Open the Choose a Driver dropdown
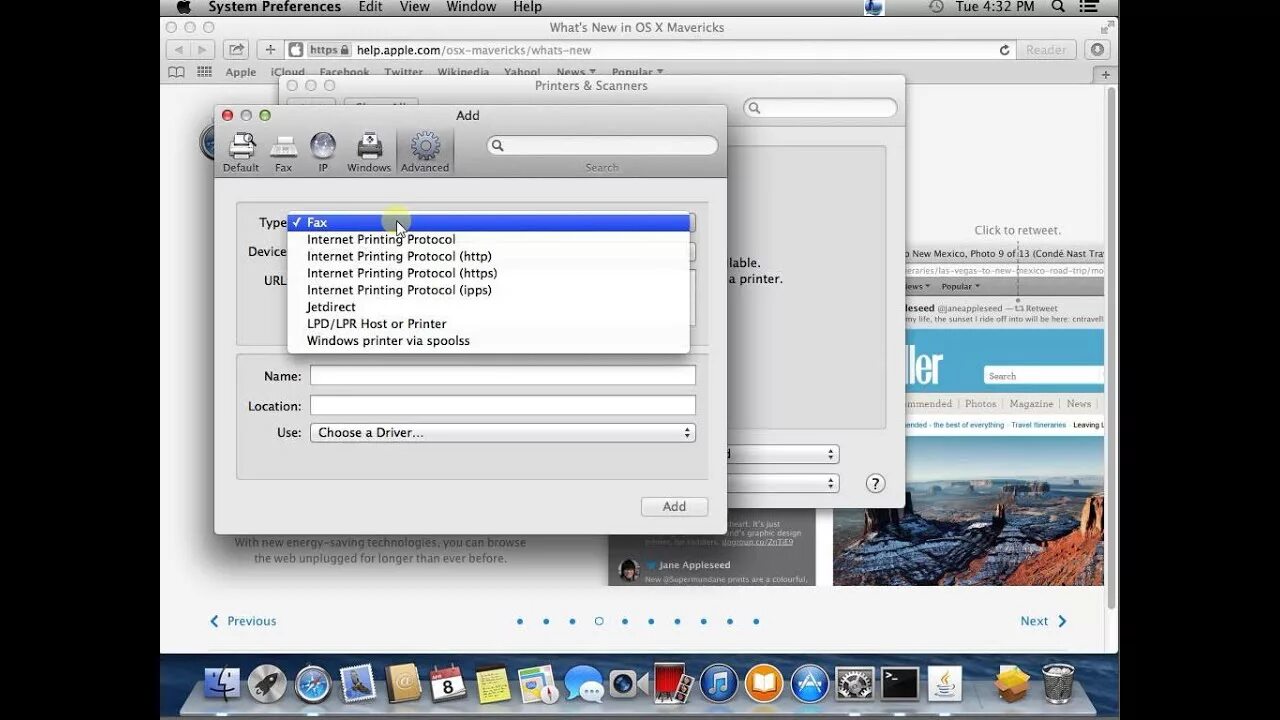The height and width of the screenshot is (720, 1280). (503, 433)
